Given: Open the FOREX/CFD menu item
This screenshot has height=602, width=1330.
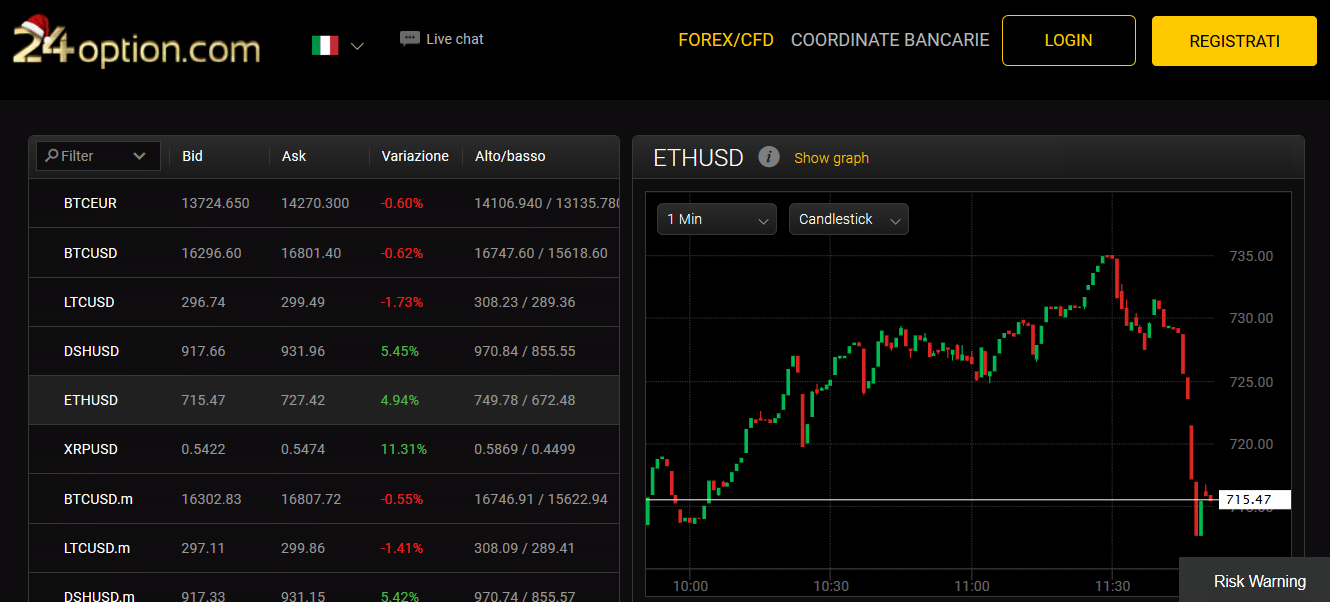Looking at the screenshot, I should click(726, 40).
